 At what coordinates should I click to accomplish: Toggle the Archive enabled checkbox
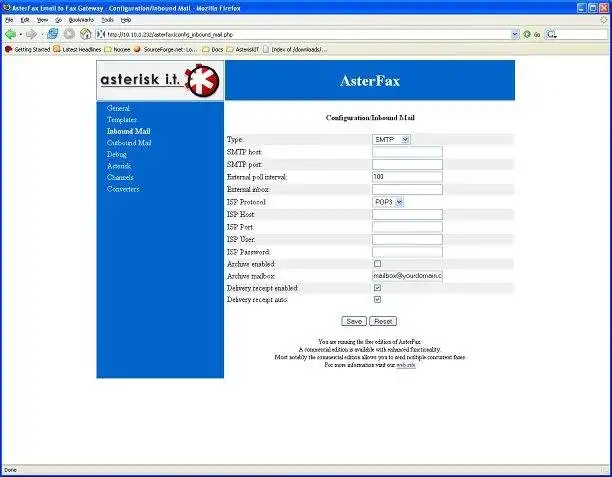tap(377, 264)
